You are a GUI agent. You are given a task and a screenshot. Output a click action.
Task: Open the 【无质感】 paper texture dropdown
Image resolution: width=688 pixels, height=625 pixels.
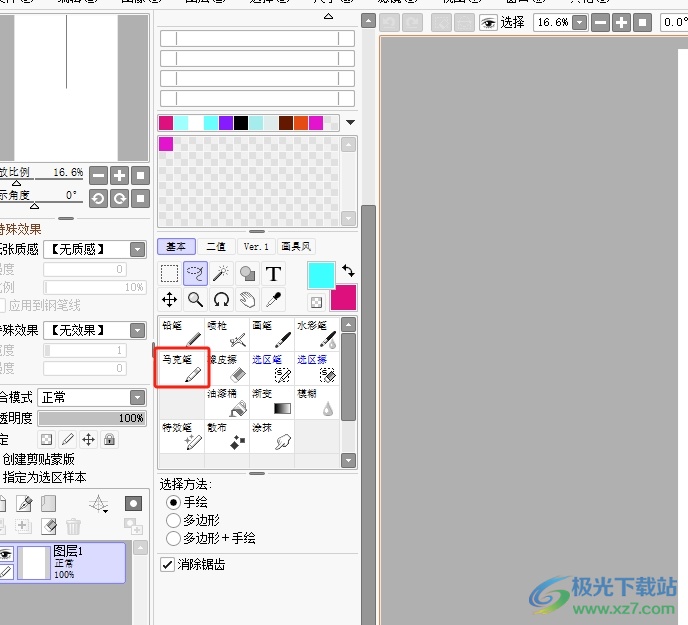[x=138, y=250]
